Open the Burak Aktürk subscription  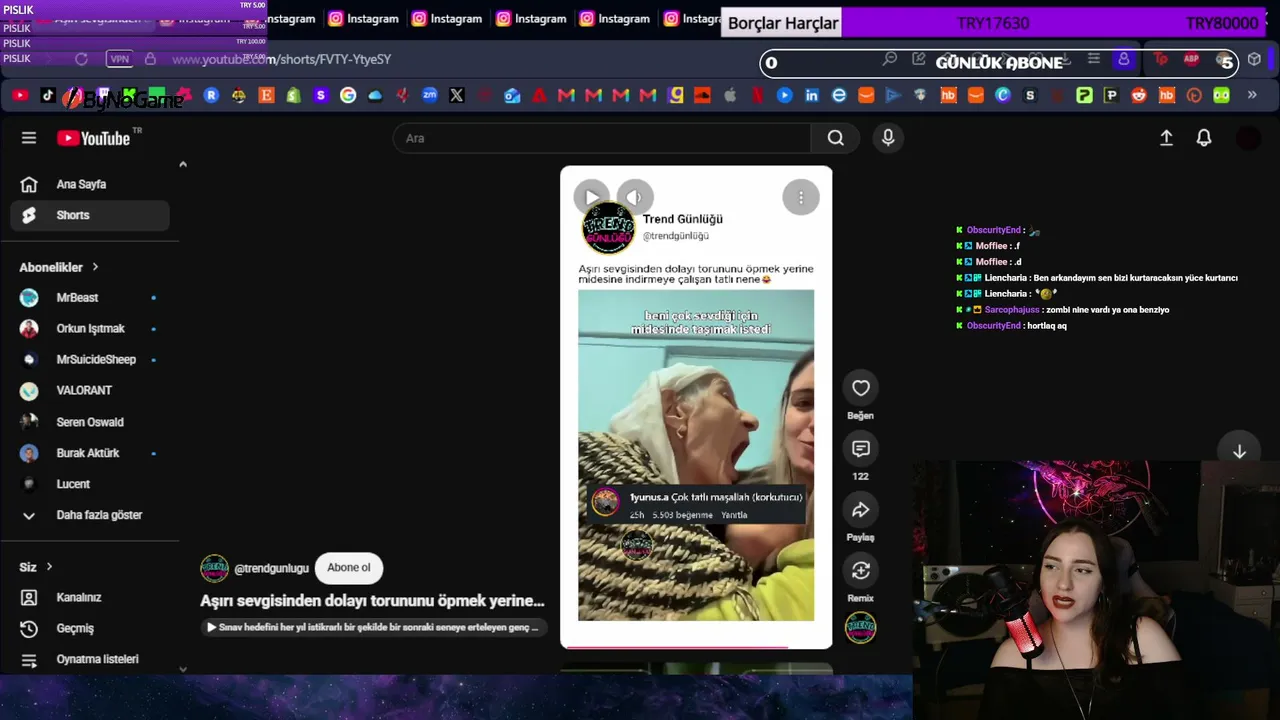[90, 453]
